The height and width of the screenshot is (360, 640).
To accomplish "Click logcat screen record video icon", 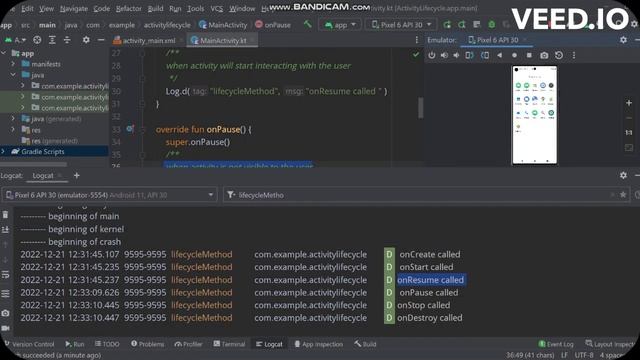I will [x=5, y=328].
